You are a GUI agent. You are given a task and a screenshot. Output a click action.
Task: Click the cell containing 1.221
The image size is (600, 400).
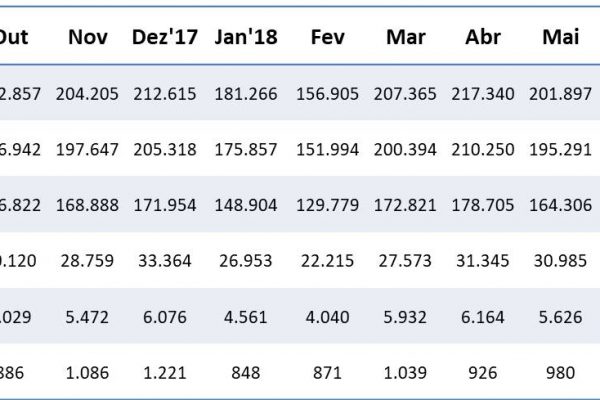tap(164, 371)
